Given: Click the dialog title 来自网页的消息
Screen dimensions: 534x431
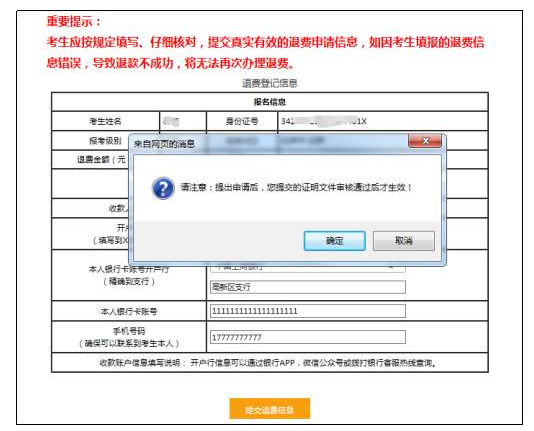Looking at the screenshot, I should pos(164,144).
